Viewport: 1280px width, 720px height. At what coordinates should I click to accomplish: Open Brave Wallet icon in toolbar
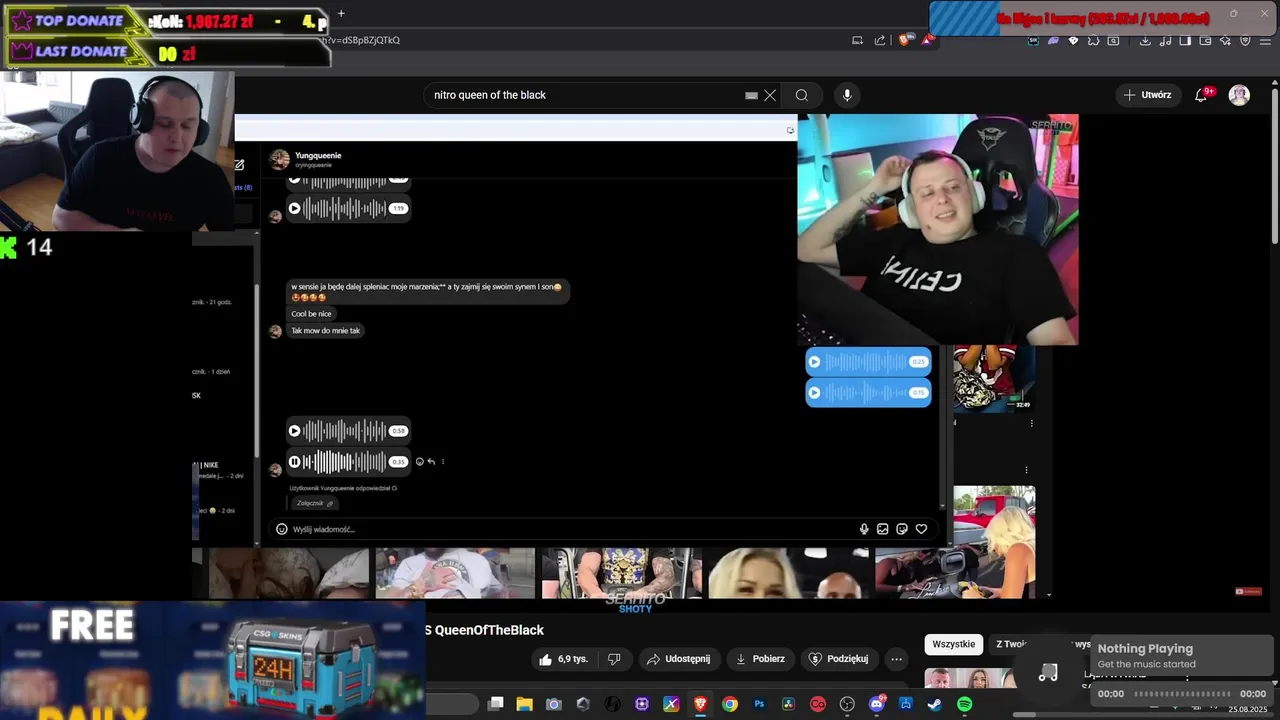click(x=1205, y=40)
